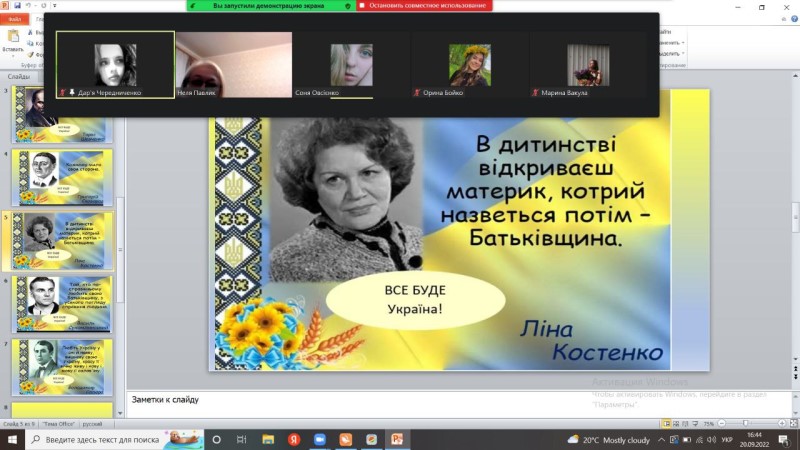Open the Файл tab
This screenshot has width=800, height=450.
coord(14,19)
